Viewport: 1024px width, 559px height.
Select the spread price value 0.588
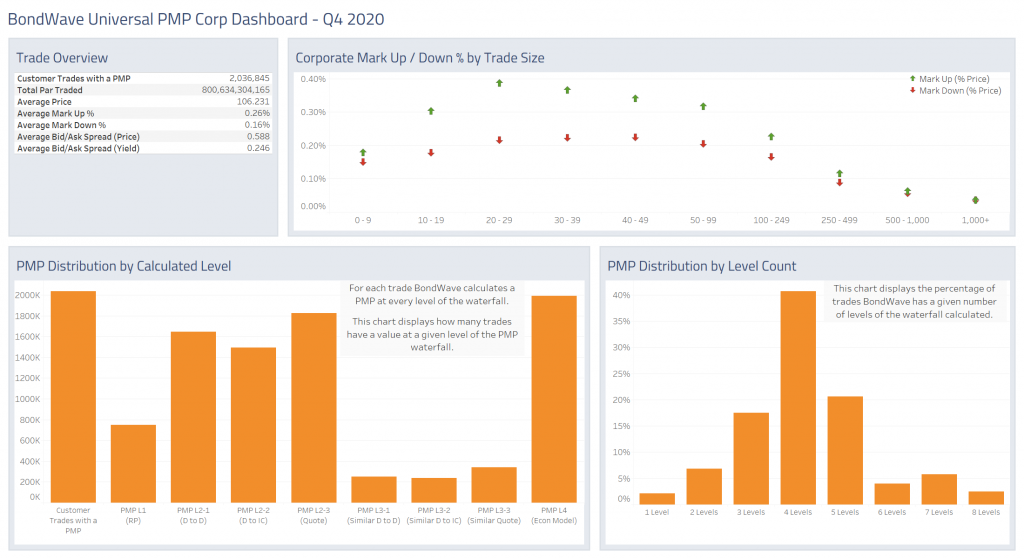point(259,137)
